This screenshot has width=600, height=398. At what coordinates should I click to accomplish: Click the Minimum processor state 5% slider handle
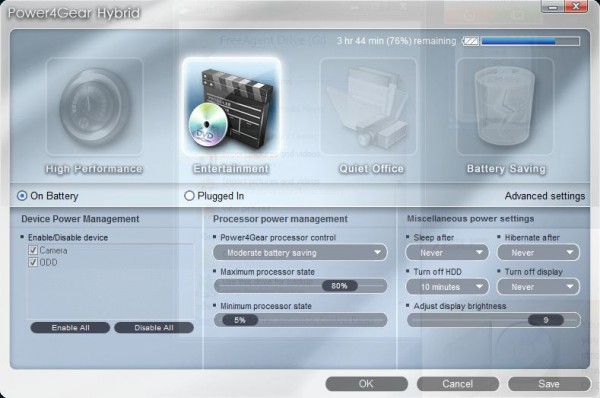click(240, 320)
